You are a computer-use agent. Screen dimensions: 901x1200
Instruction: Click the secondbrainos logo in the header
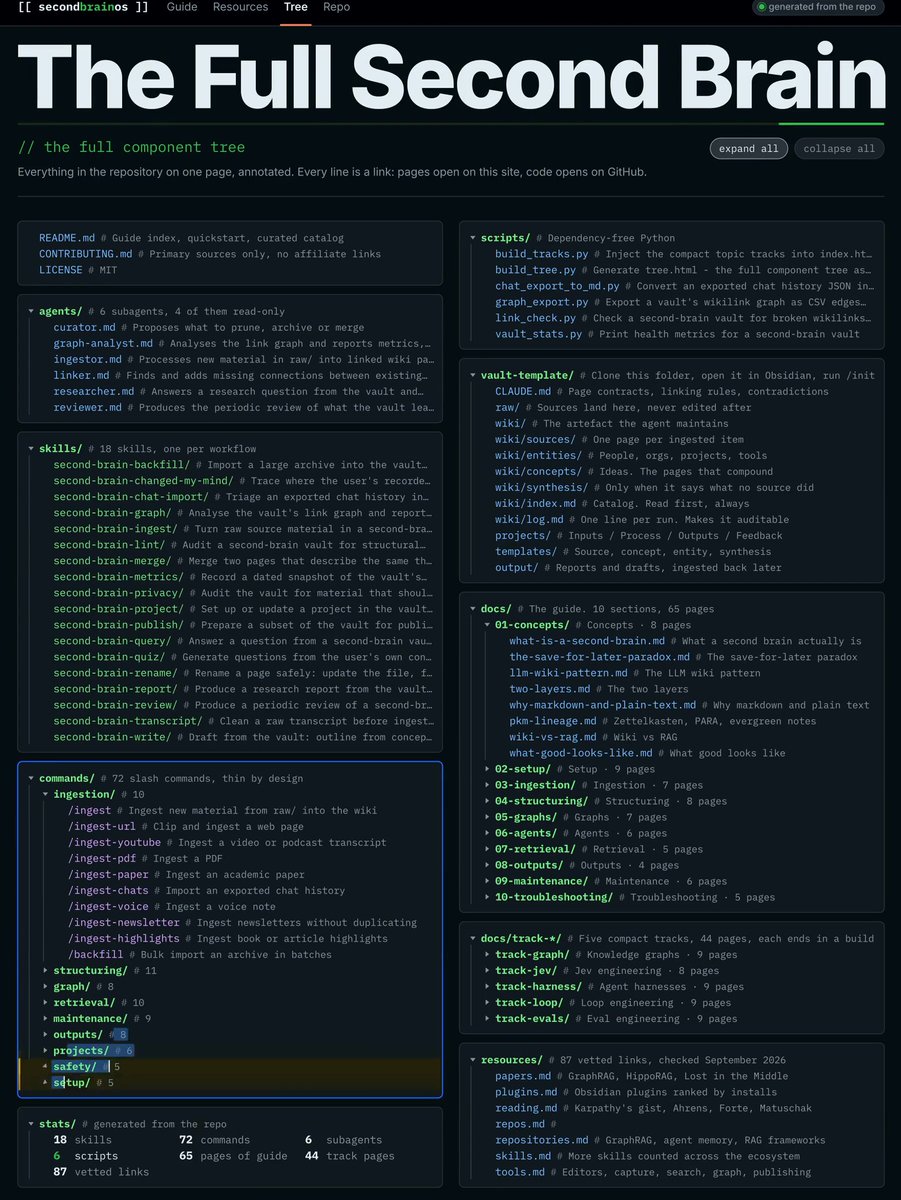tap(84, 7)
